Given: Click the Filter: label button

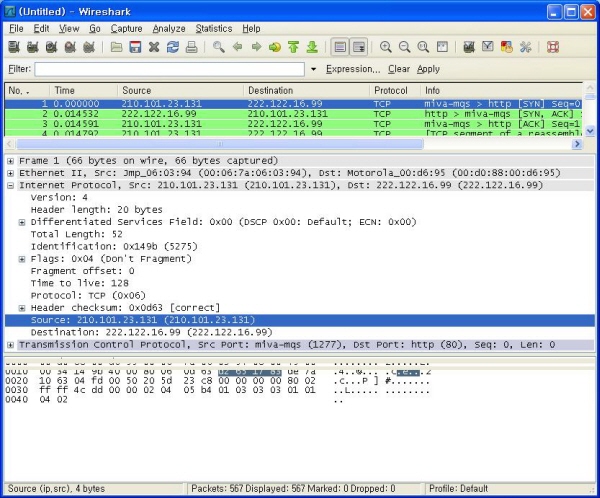Looking at the screenshot, I should [x=20, y=69].
